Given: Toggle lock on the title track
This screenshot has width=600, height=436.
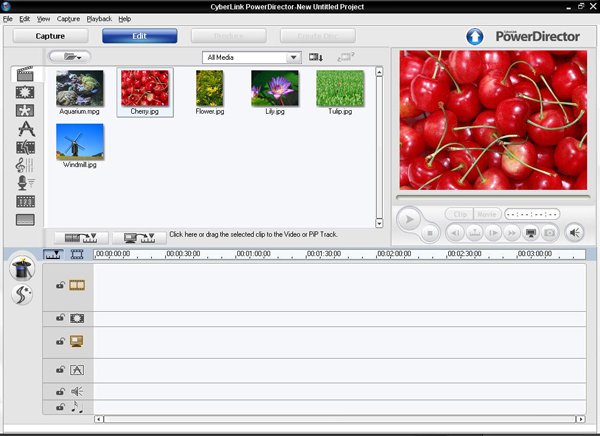Looking at the screenshot, I should coord(60,370).
